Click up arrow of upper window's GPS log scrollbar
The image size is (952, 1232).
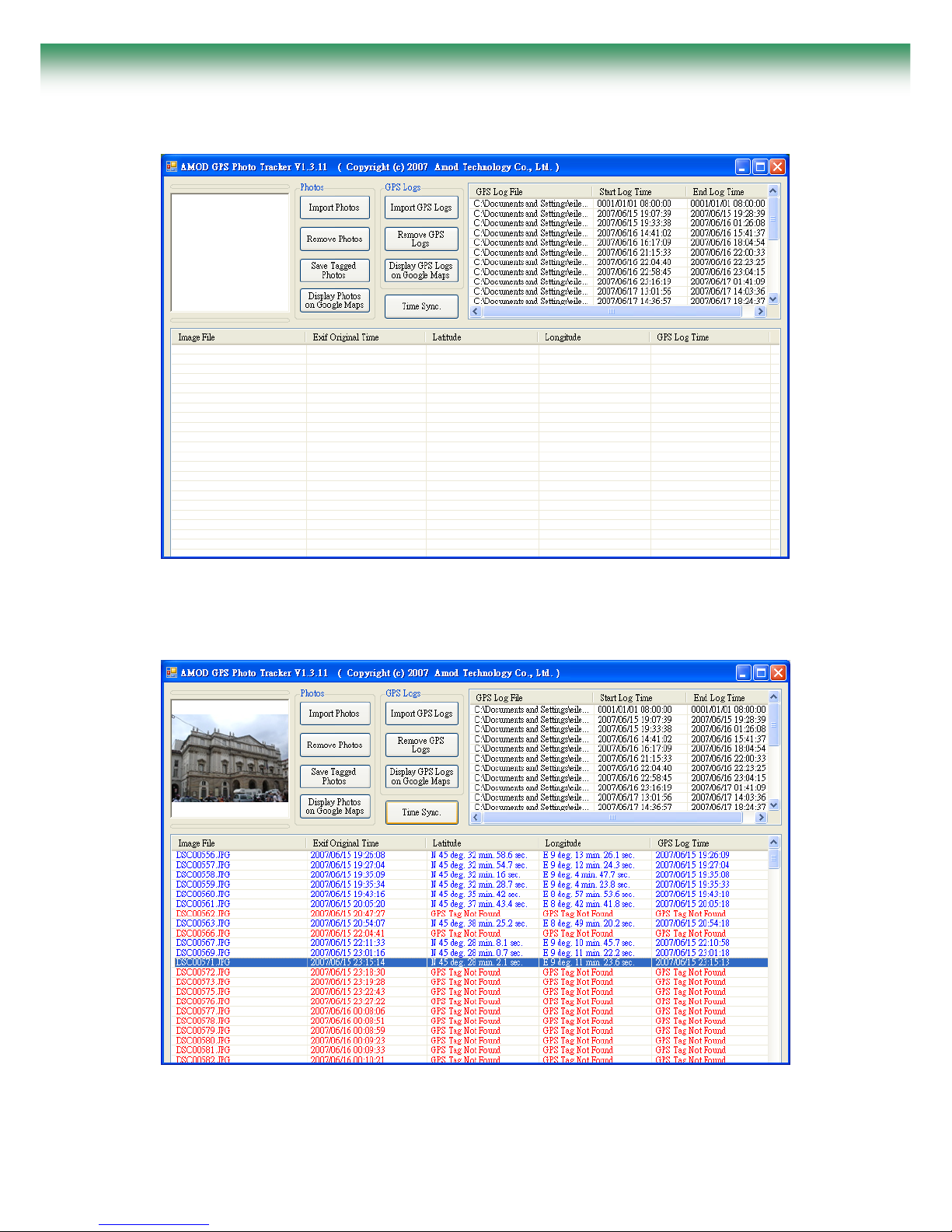[x=772, y=190]
